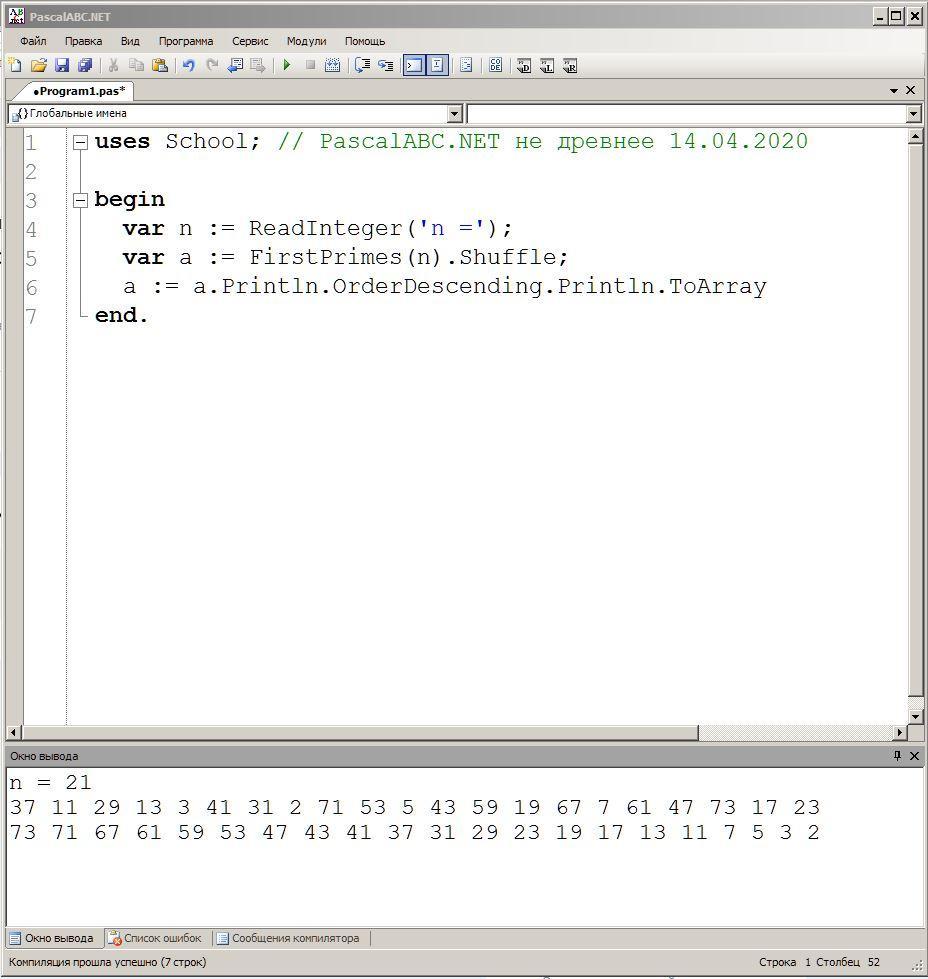This screenshot has width=928, height=979.
Task: Click the toolbar icon labeled L
Action: [x=547, y=66]
